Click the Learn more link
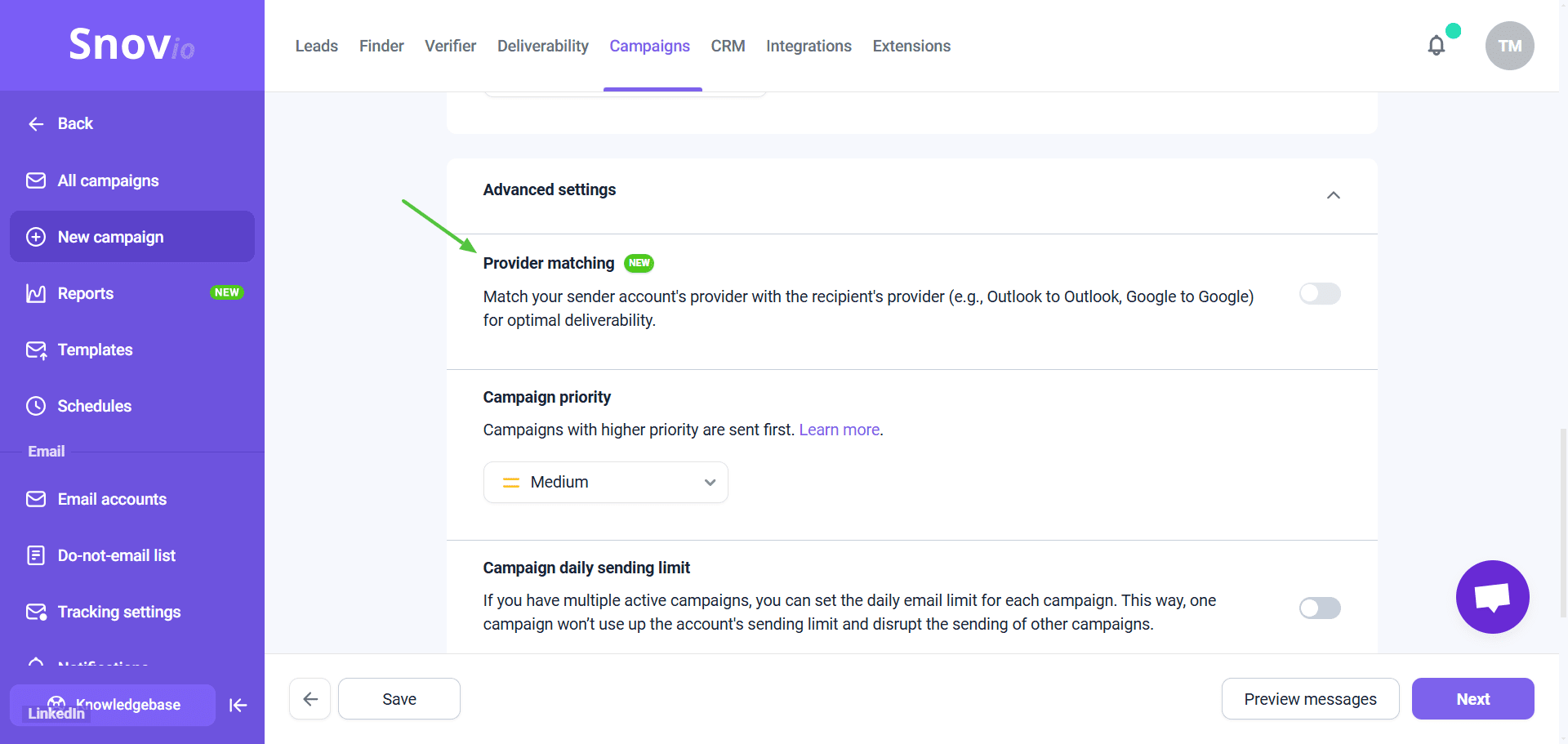This screenshot has width=1568, height=744. [x=839, y=430]
